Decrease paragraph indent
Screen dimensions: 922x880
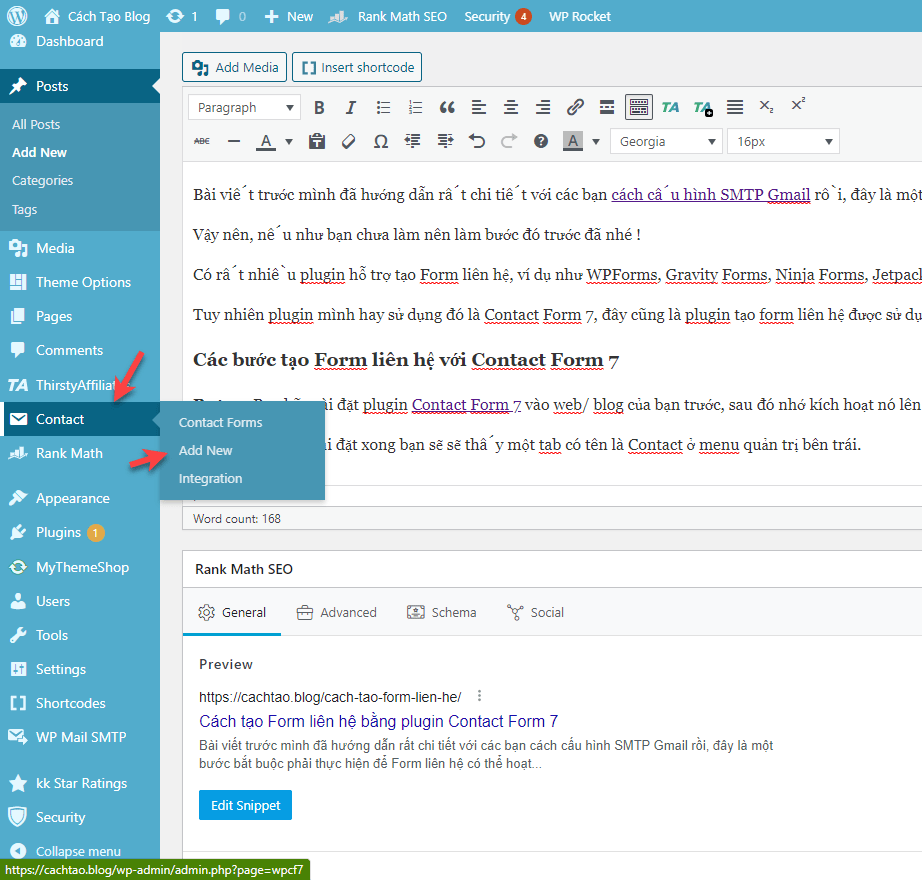413,142
